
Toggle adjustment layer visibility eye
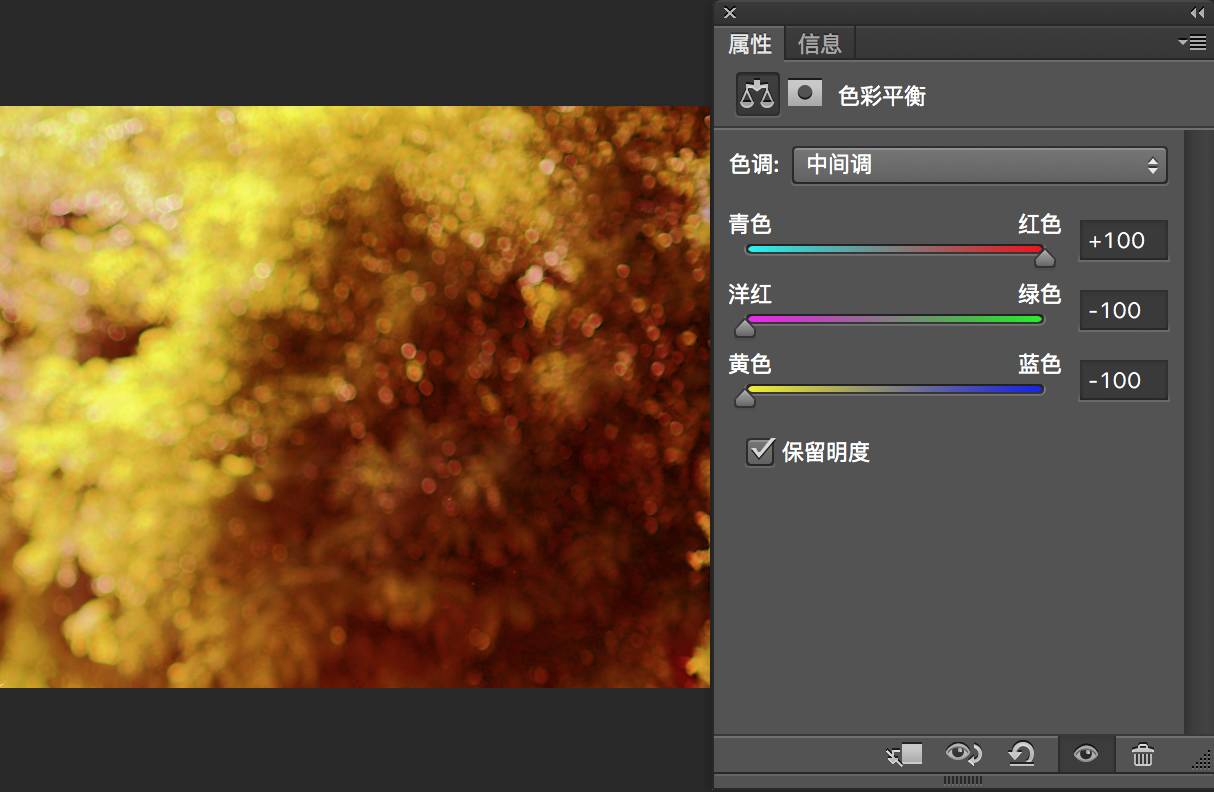tap(1085, 755)
